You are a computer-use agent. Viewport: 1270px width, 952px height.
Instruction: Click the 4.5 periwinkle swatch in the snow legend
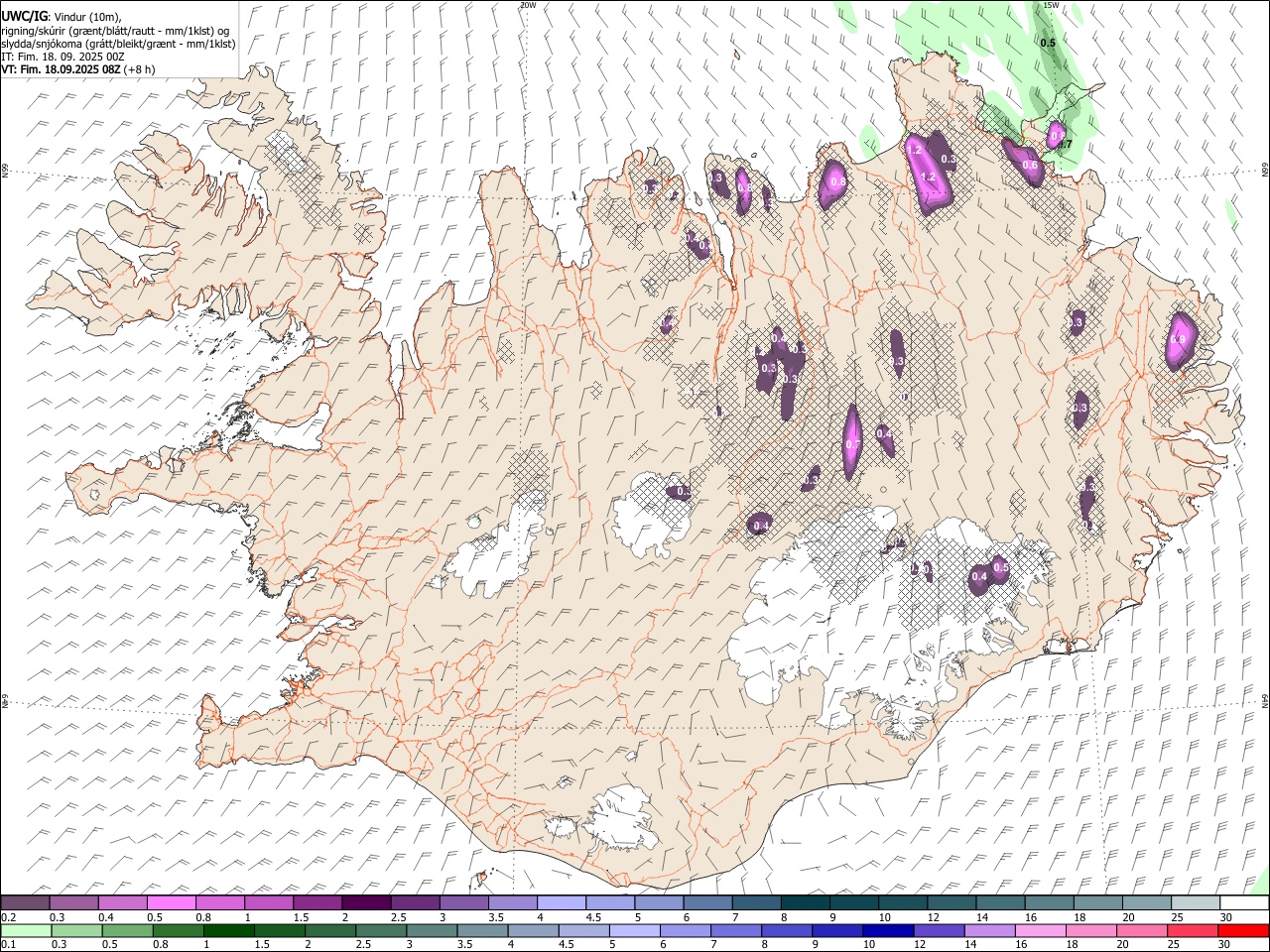[610, 902]
